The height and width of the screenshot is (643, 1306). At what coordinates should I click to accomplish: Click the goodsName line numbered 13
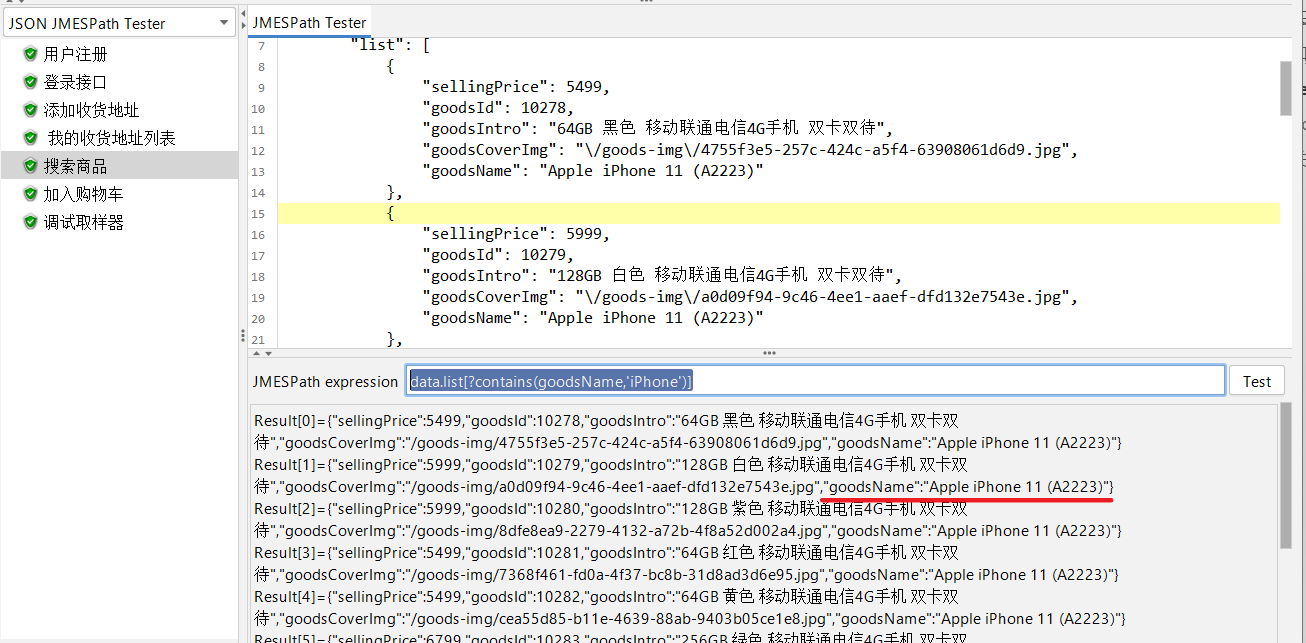coord(593,171)
